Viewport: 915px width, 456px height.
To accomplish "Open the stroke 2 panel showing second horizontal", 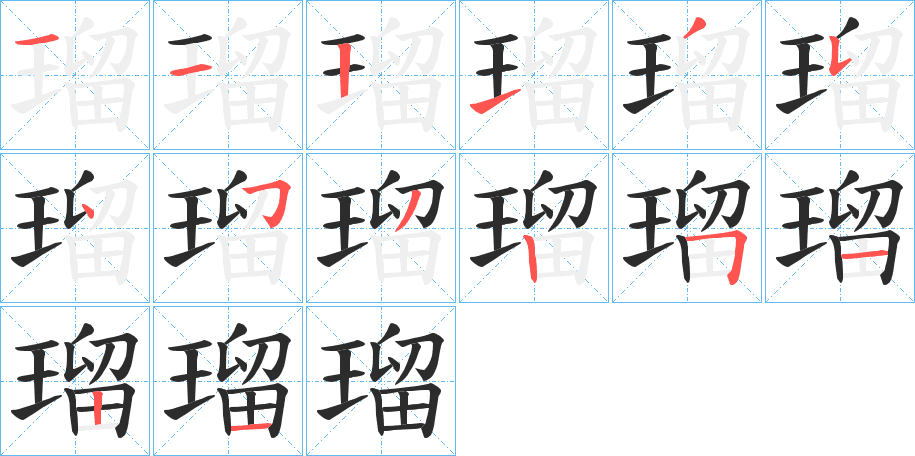I will [228, 75].
